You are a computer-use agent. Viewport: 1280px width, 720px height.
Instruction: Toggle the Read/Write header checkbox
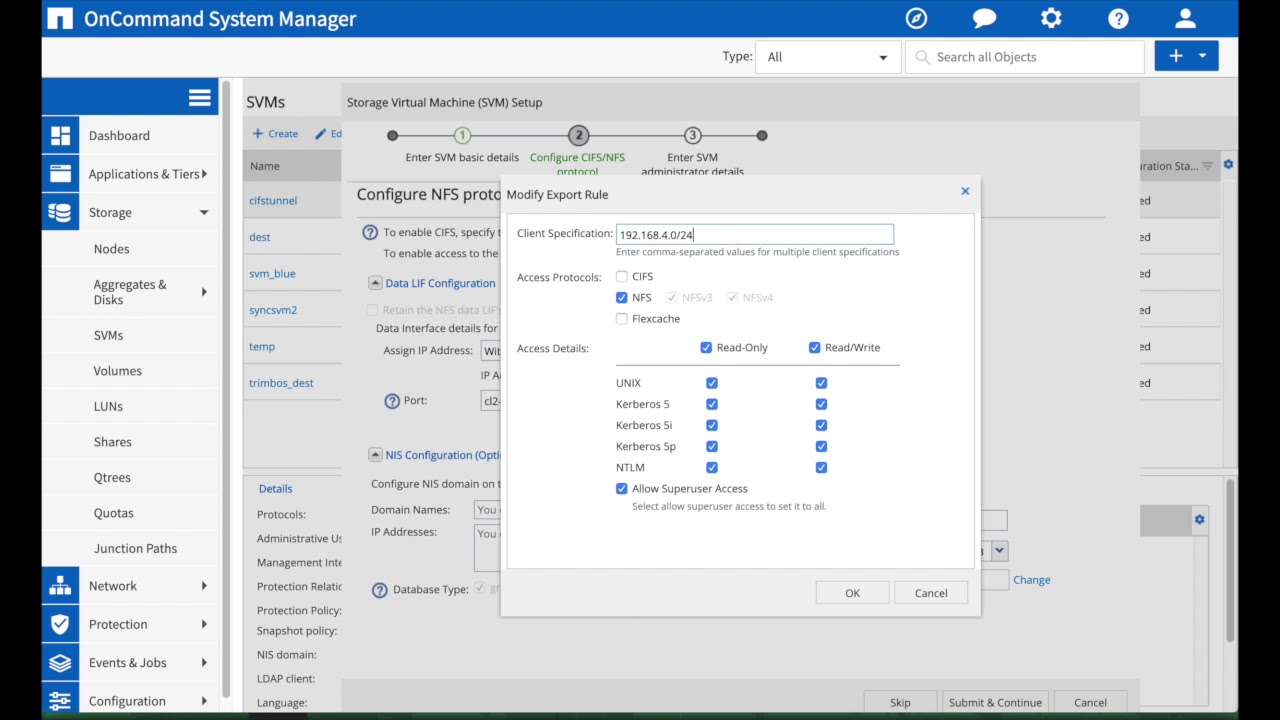[815, 348]
